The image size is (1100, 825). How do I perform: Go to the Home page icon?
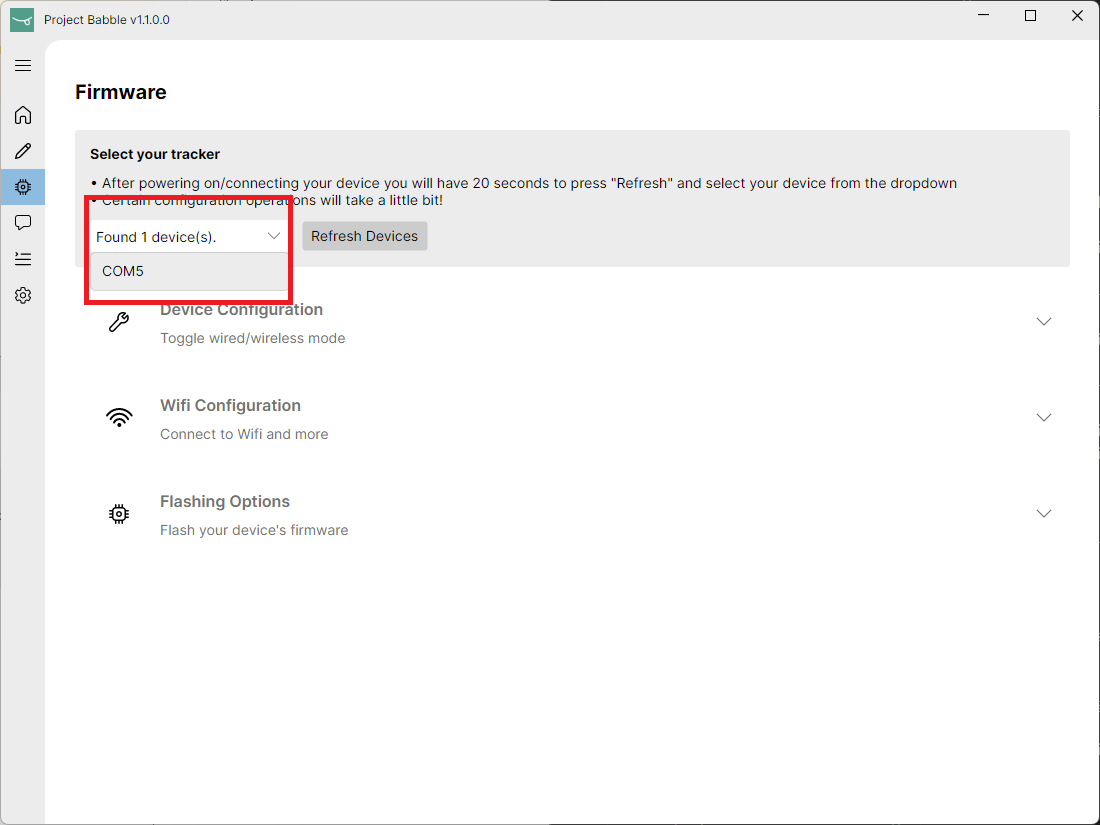(22, 114)
